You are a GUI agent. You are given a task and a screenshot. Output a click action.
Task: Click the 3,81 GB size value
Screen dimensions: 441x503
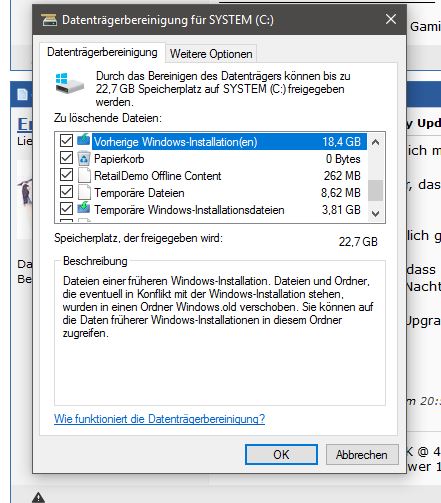(341, 210)
